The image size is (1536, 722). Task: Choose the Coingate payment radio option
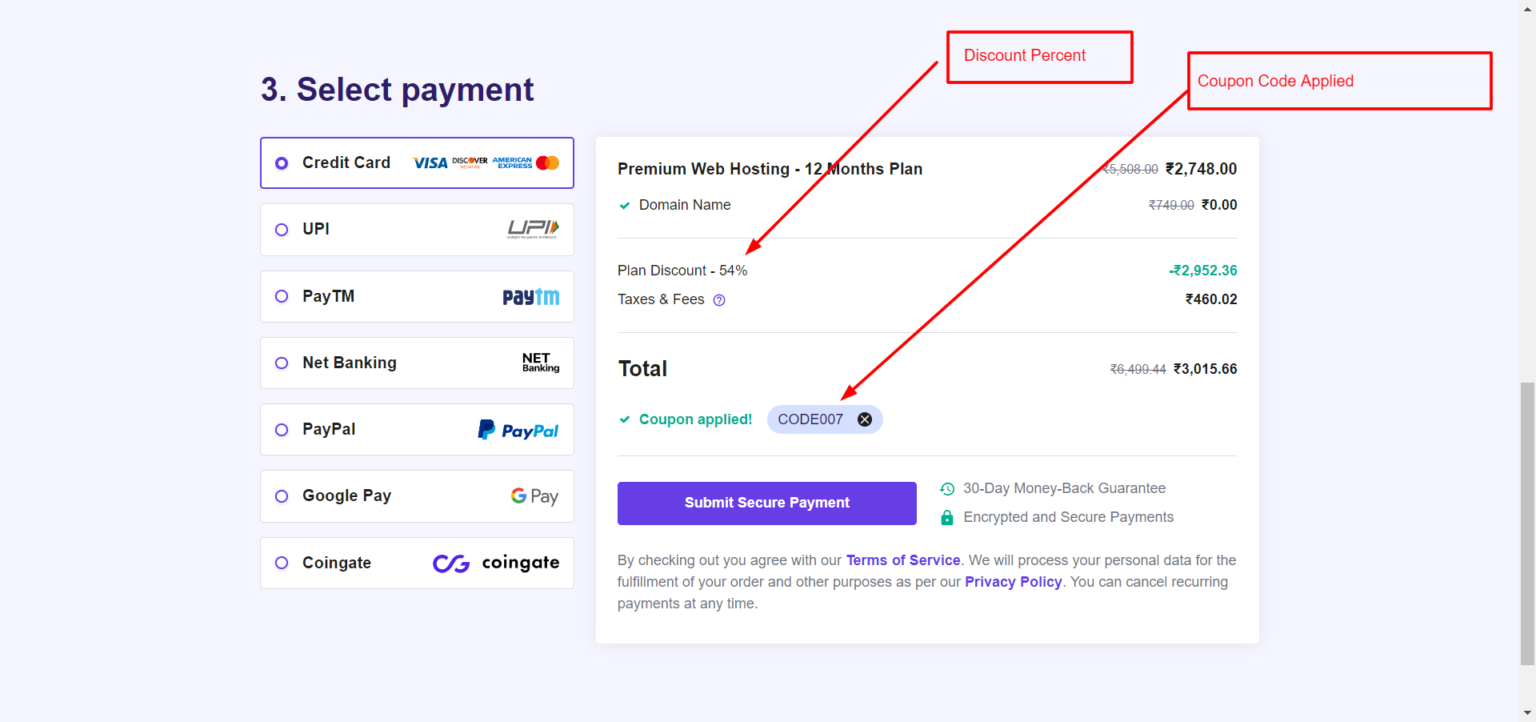[x=281, y=563]
